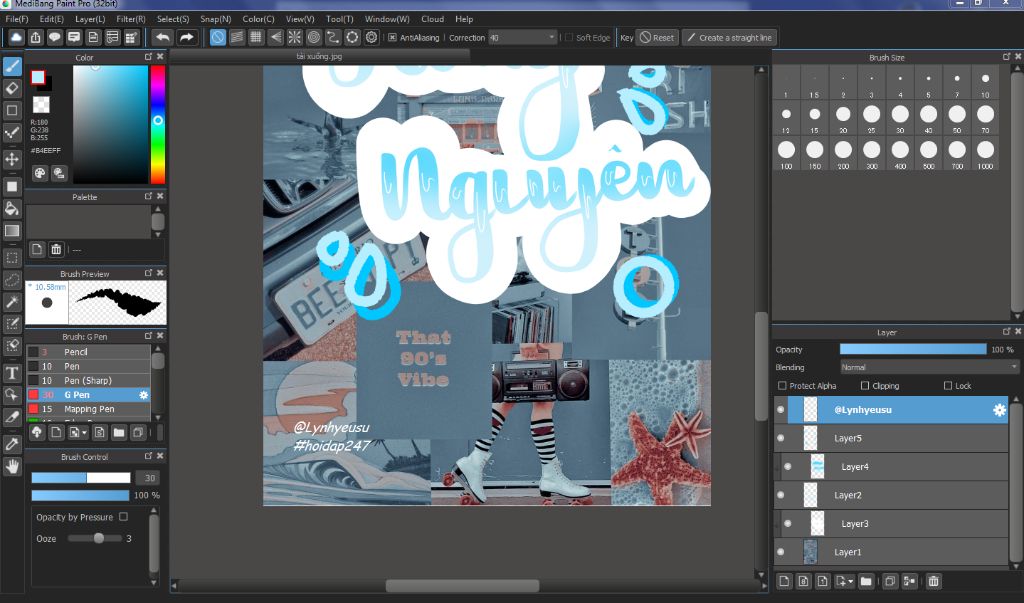
Task: Enable vanishing point snap
Action: 276,38
